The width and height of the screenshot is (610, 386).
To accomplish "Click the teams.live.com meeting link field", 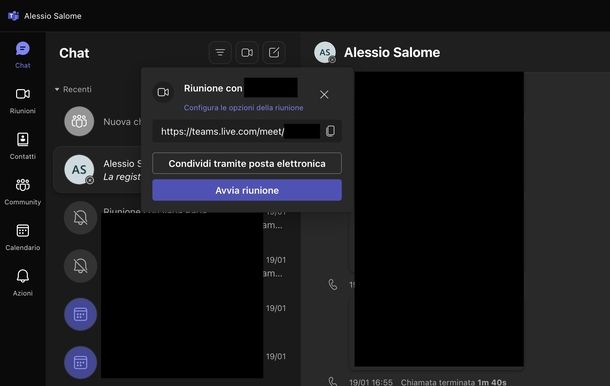I will pyautogui.click(x=247, y=131).
